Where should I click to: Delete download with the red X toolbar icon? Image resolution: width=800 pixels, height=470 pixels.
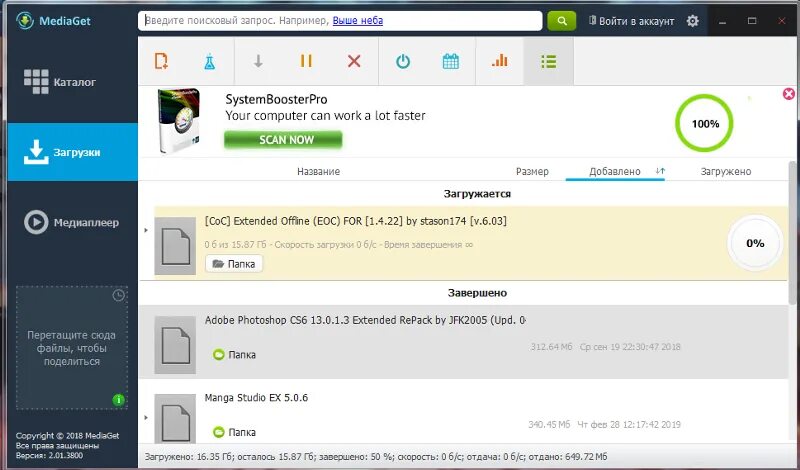click(x=354, y=61)
